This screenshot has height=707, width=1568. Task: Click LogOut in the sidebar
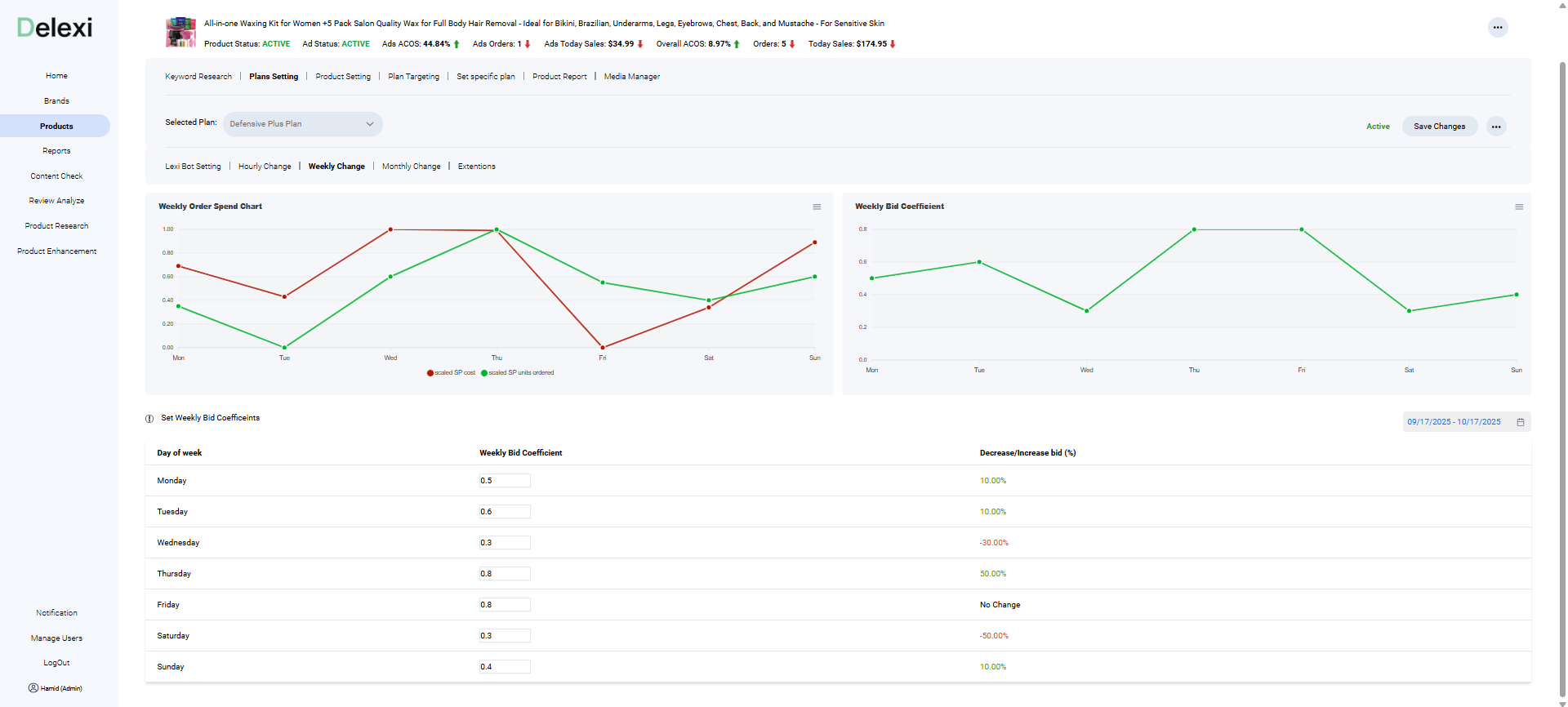(56, 663)
